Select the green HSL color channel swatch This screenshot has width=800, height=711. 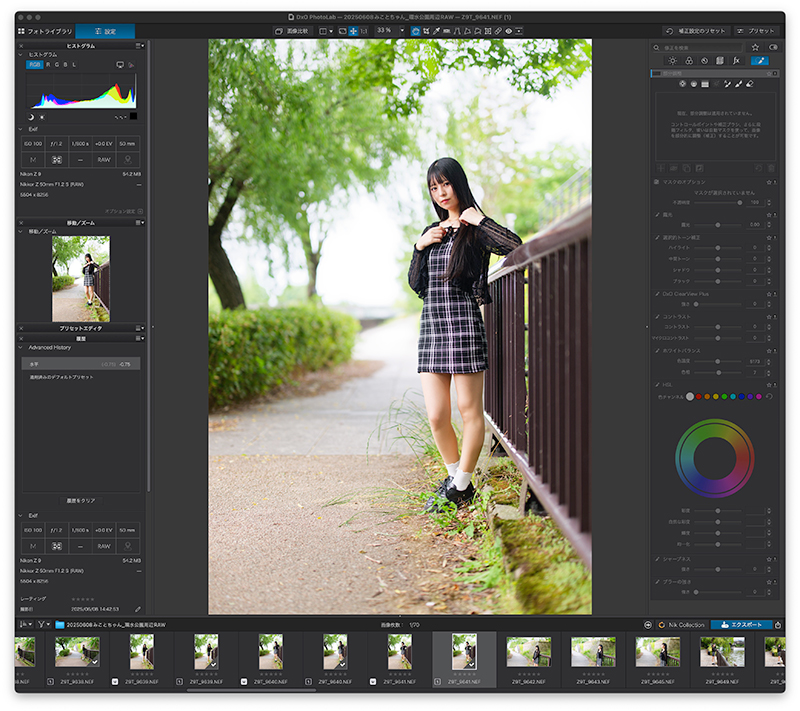pos(724,396)
